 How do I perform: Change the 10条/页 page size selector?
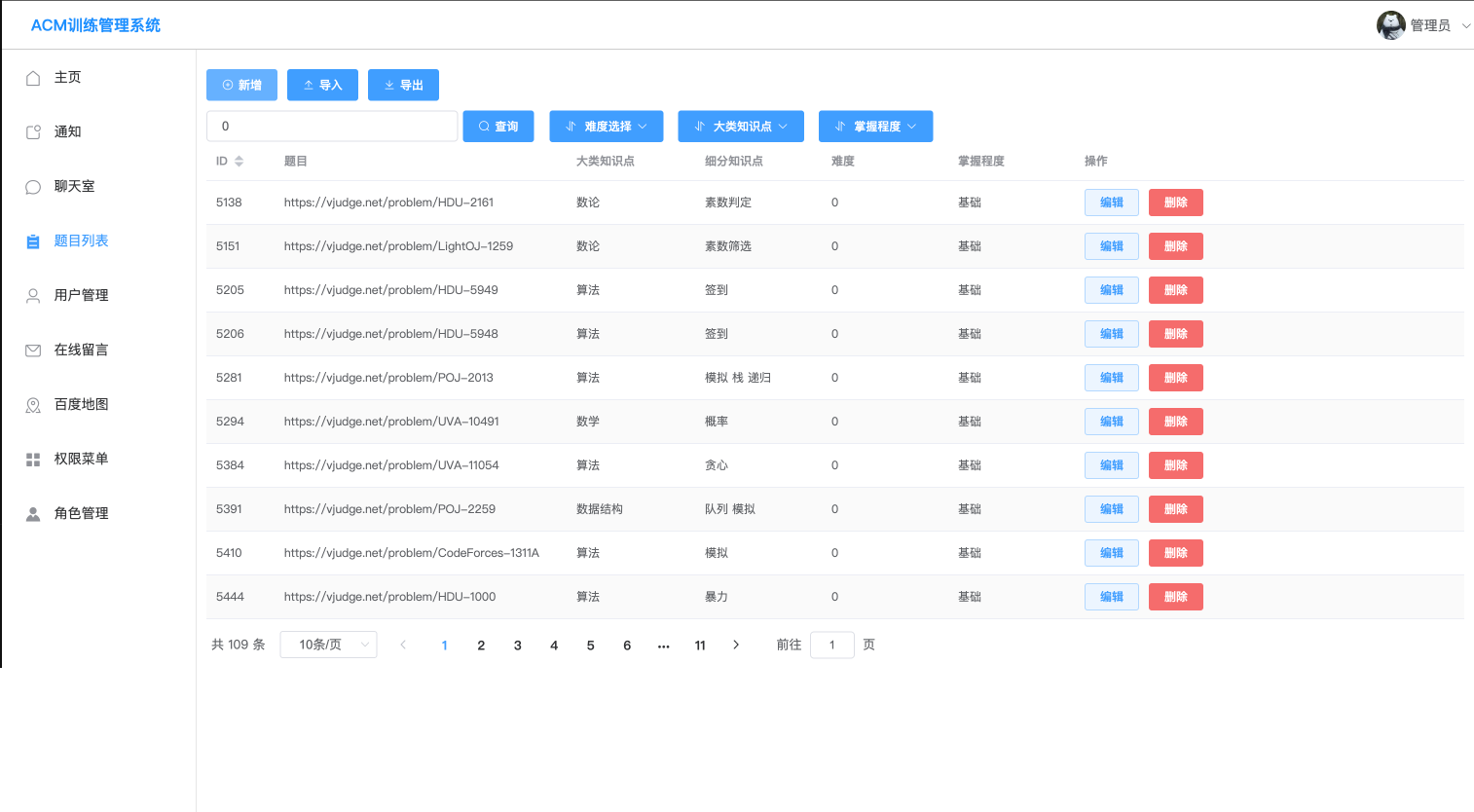tap(328, 644)
